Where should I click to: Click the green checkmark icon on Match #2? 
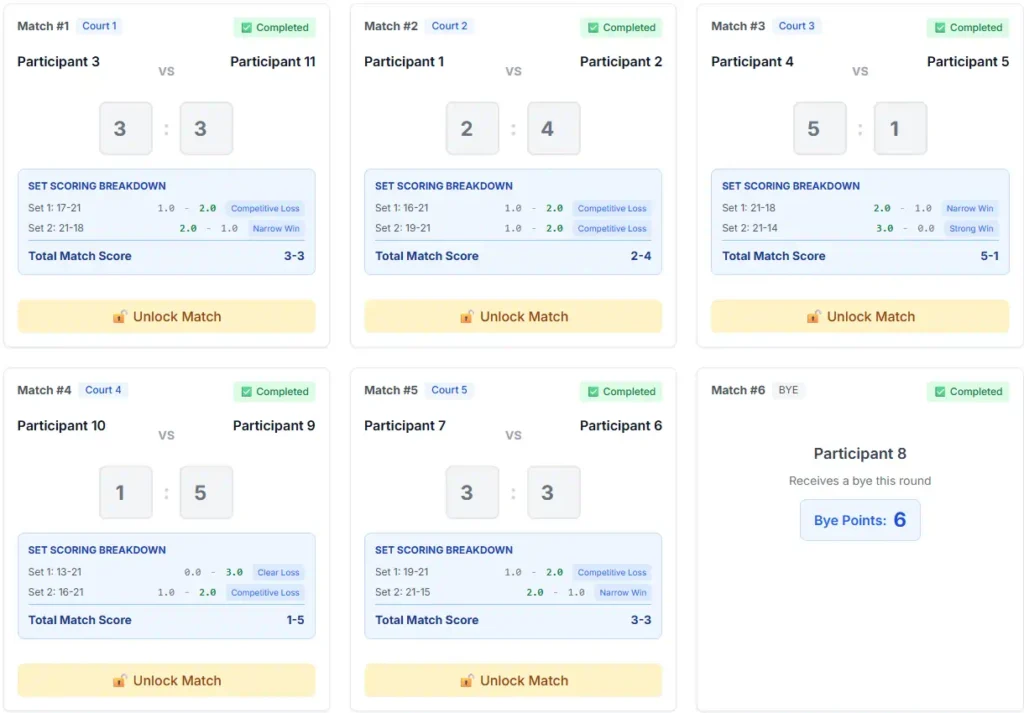tap(594, 28)
